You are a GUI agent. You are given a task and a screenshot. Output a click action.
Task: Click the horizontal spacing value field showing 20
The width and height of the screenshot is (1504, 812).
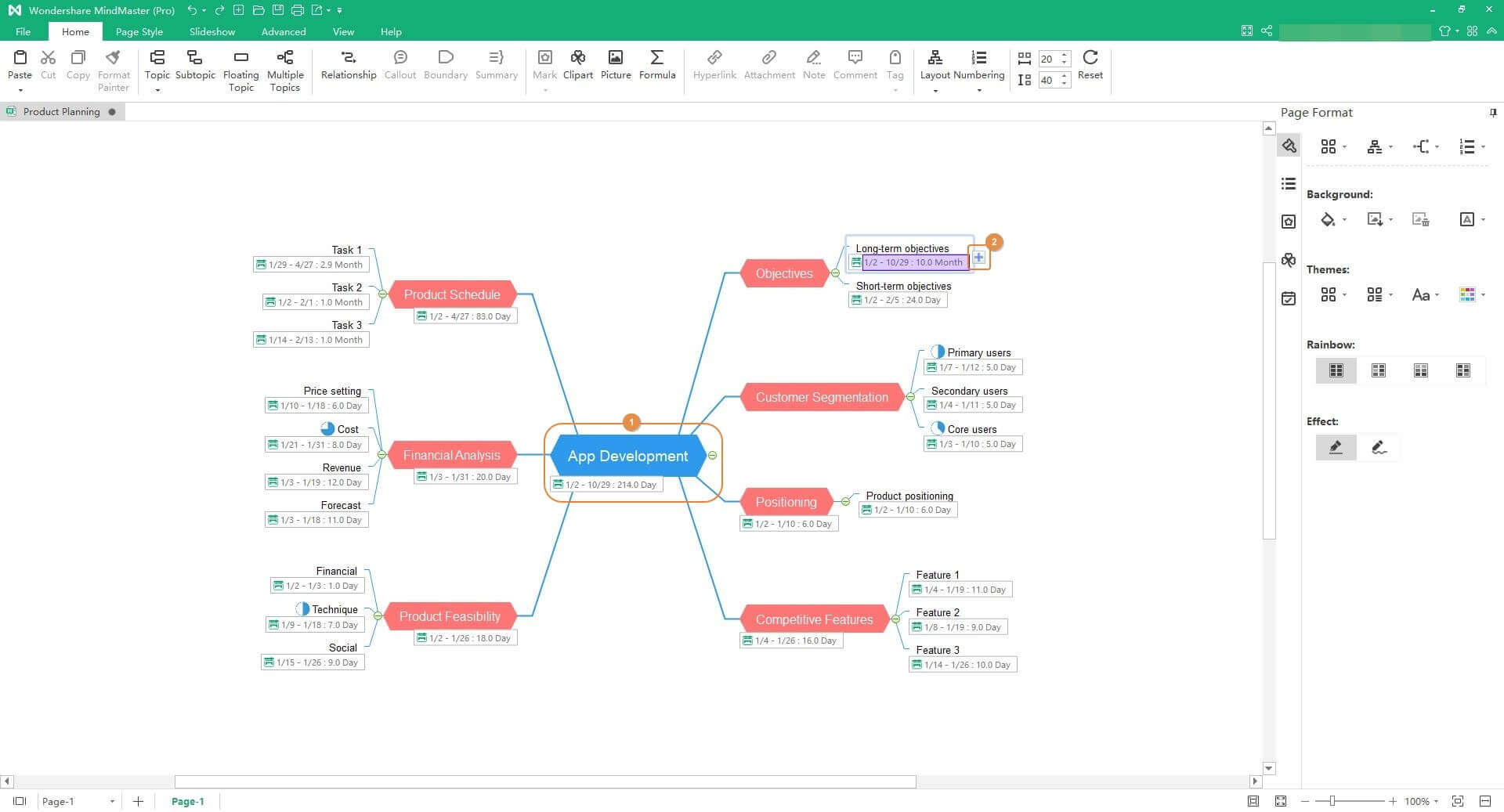[1047, 59]
